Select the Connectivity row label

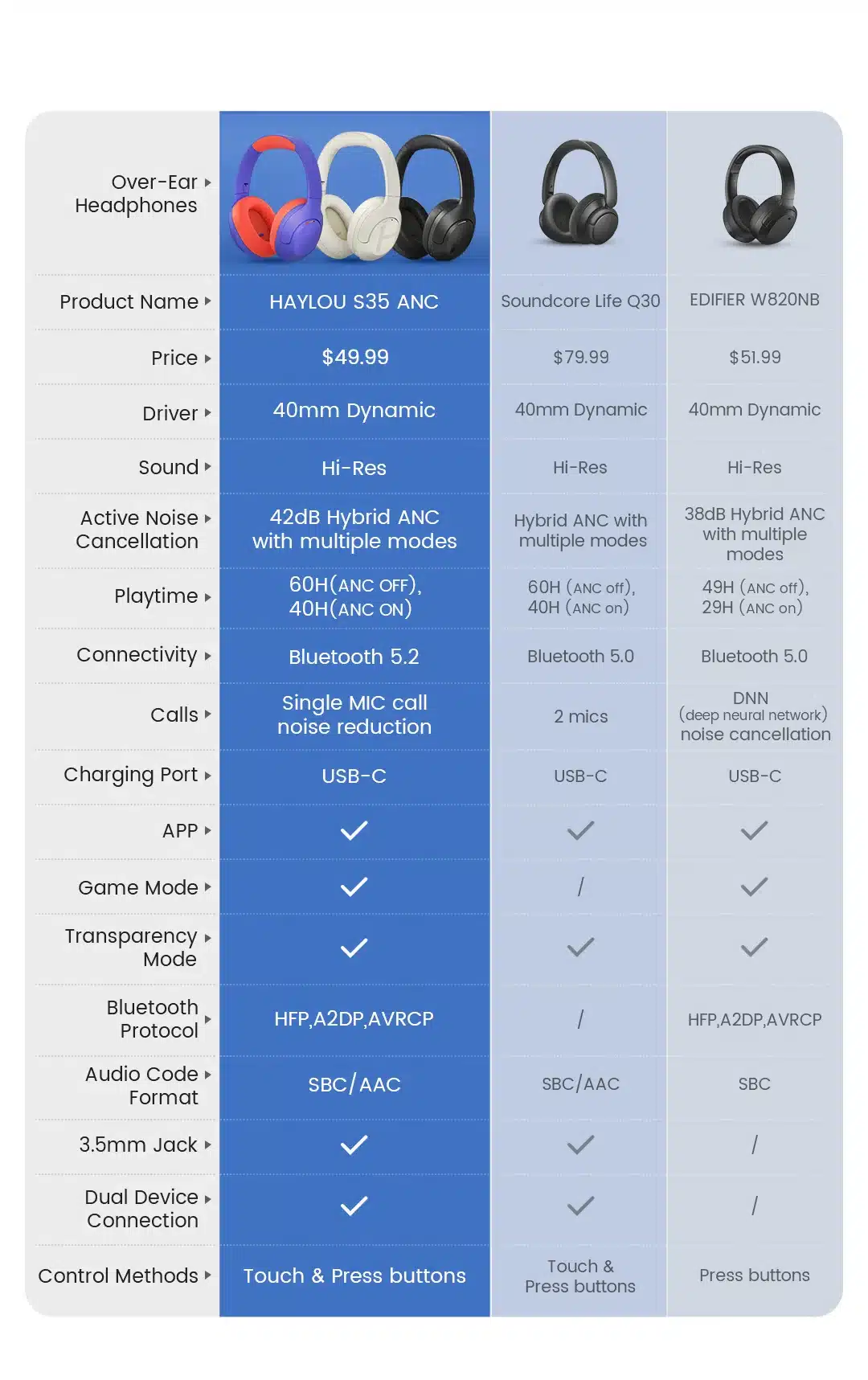(x=137, y=655)
